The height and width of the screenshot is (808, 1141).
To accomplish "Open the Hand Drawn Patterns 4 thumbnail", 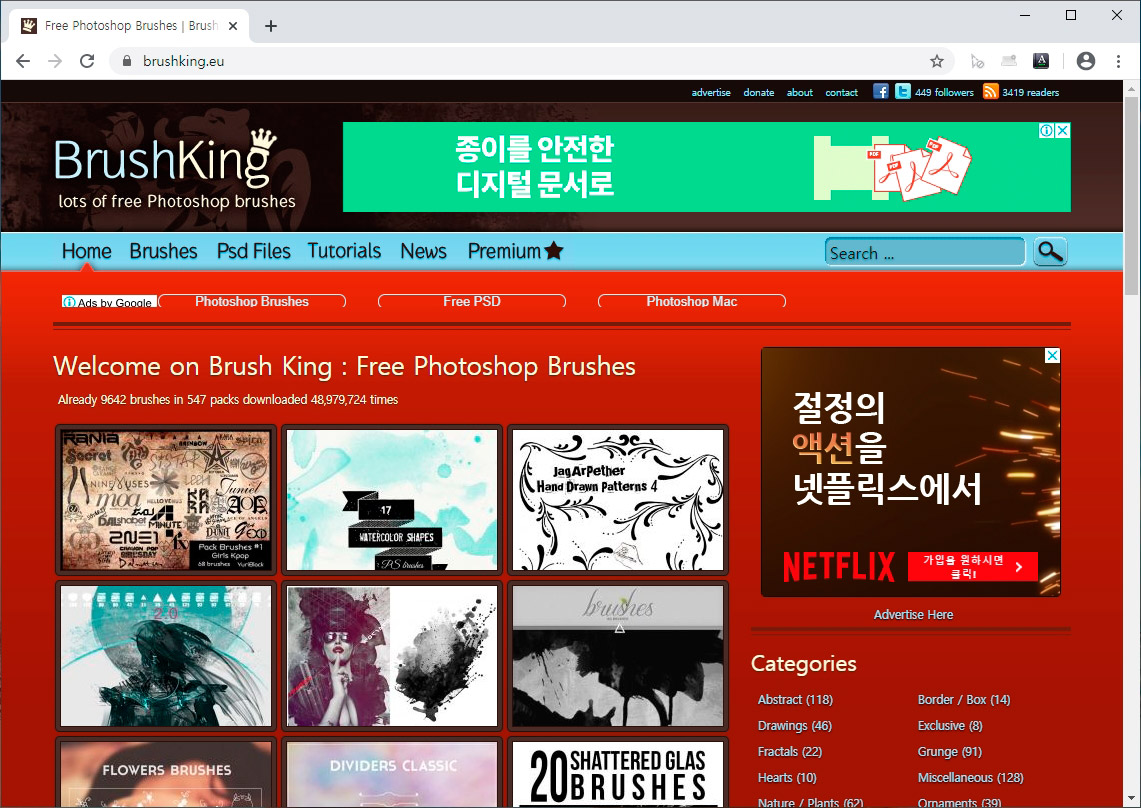I will [618, 500].
